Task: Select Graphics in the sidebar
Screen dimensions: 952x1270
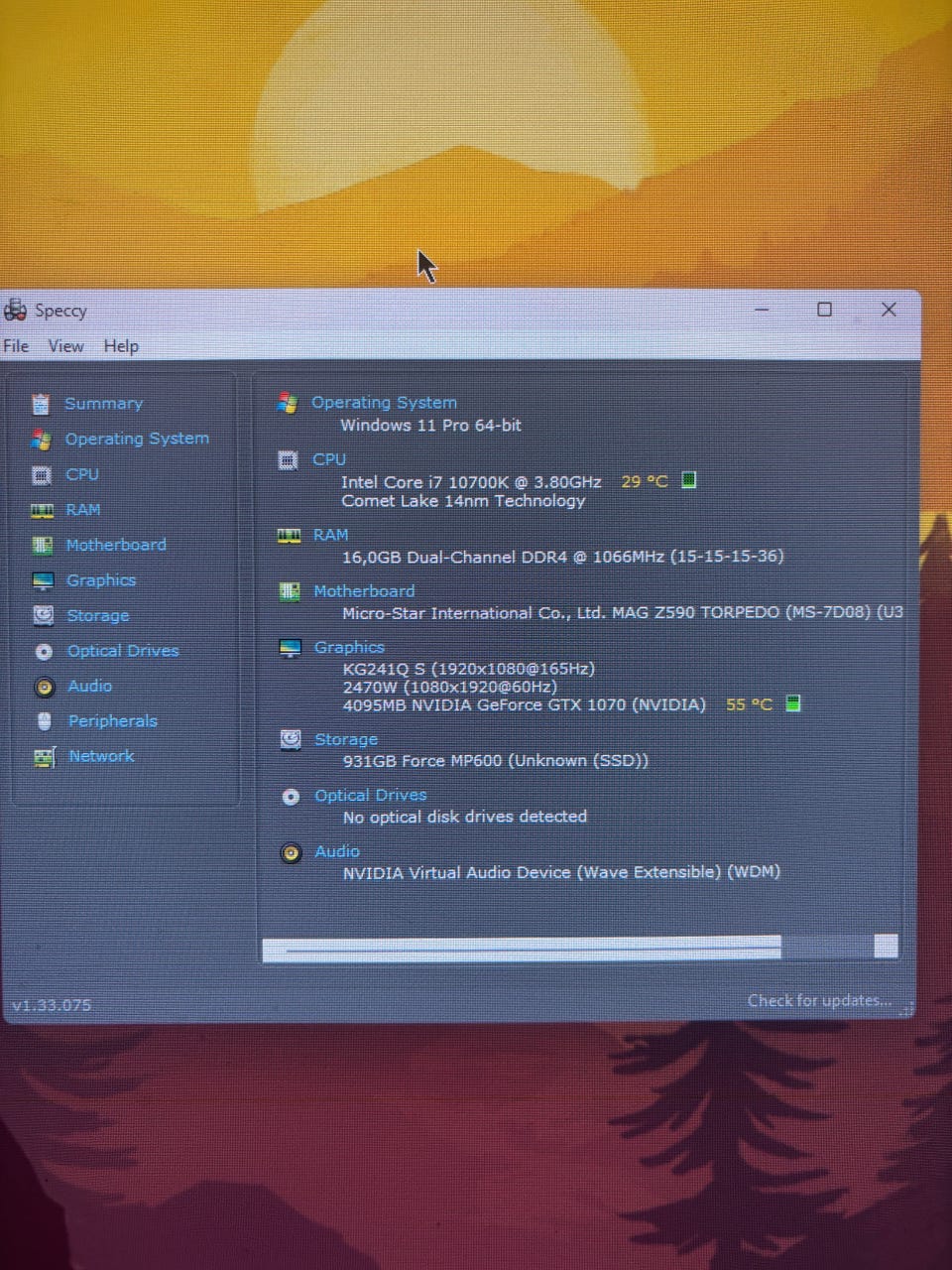Action: pyautogui.click(x=101, y=580)
